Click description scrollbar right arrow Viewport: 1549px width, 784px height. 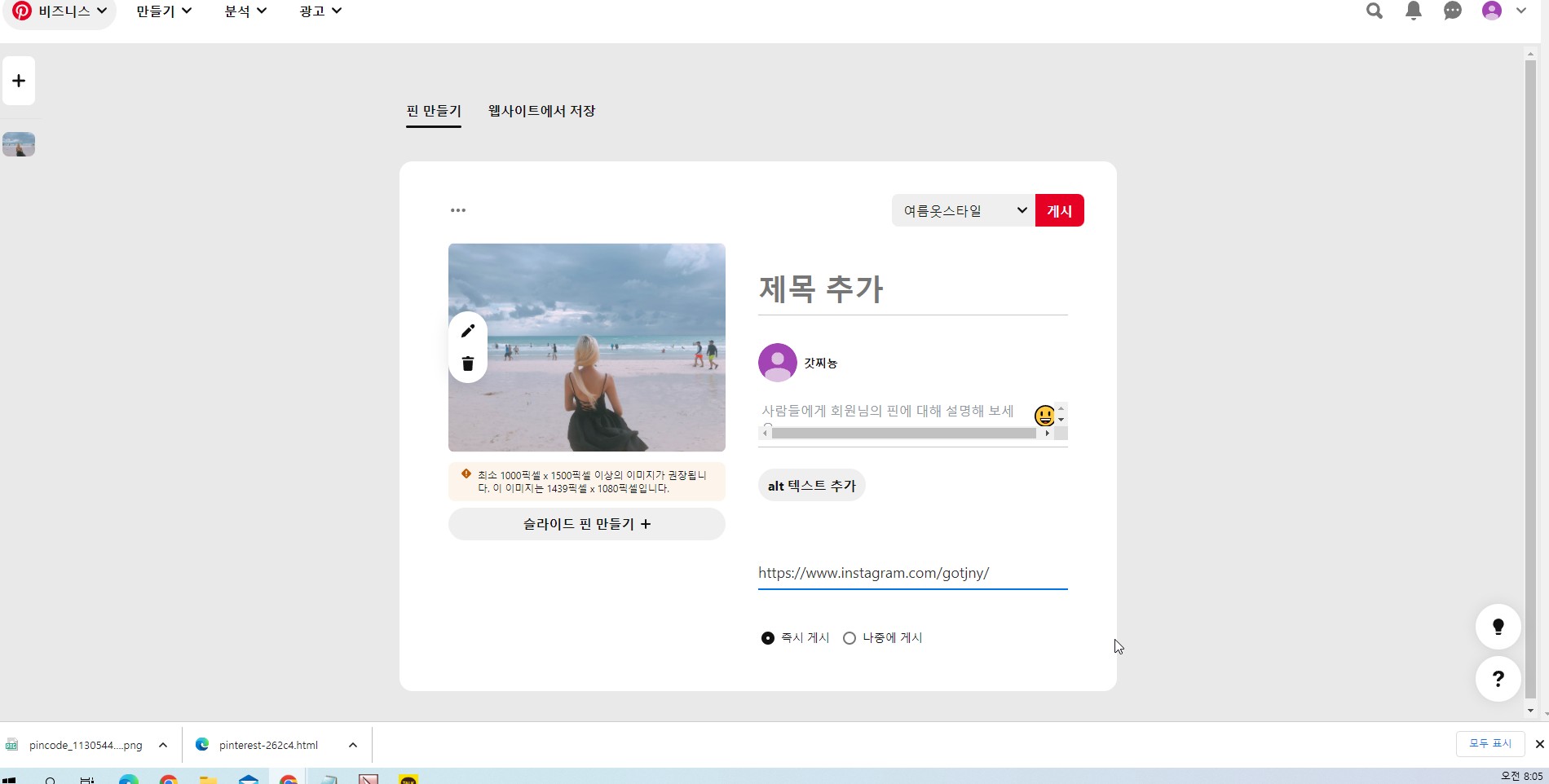pos(1048,434)
